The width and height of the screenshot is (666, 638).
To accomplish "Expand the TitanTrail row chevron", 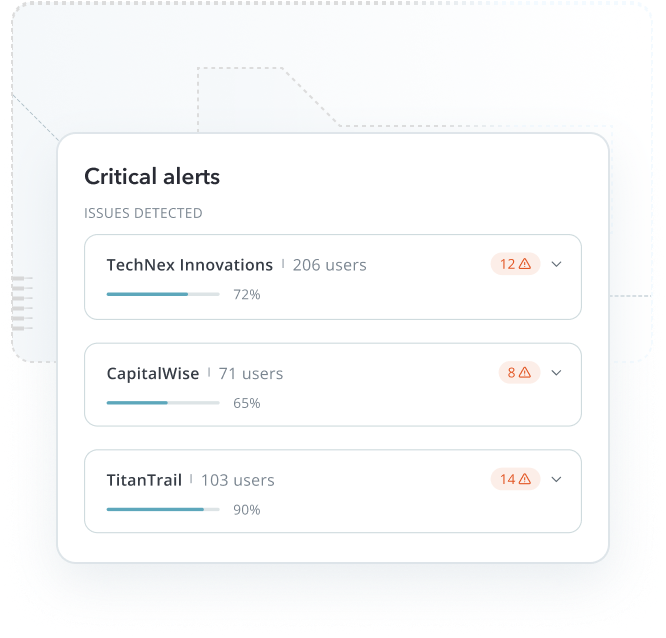I will [x=556, y=479].
